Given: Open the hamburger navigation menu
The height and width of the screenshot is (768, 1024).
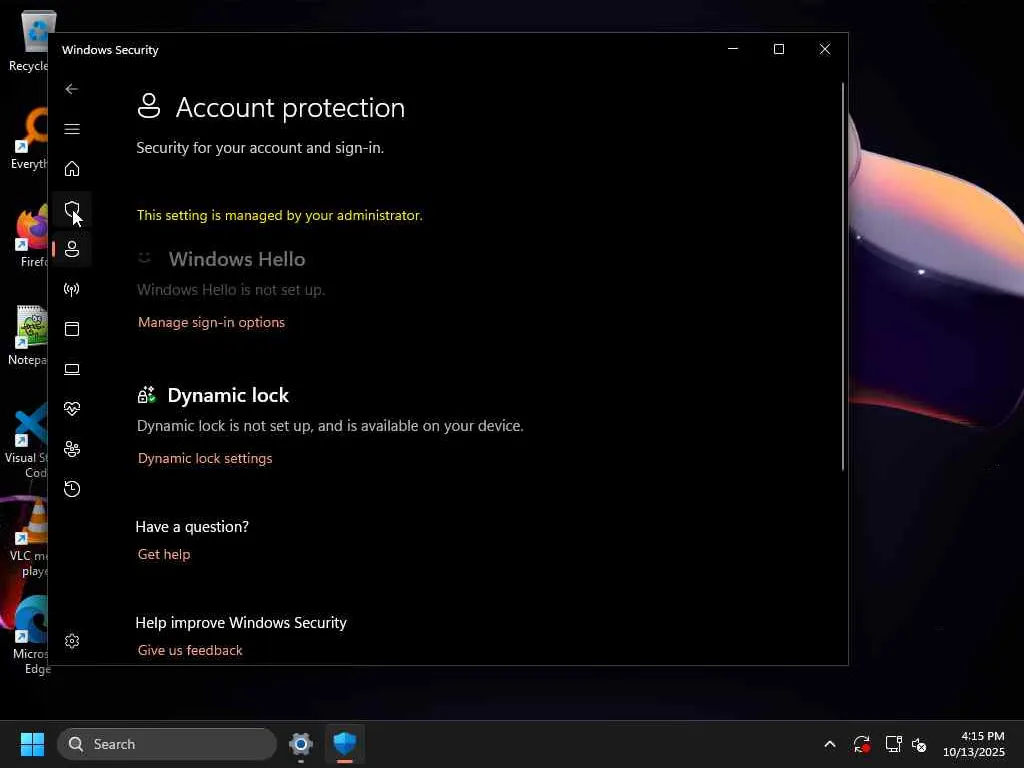Looking at the screenshot, I should click(x=72, y=129).
